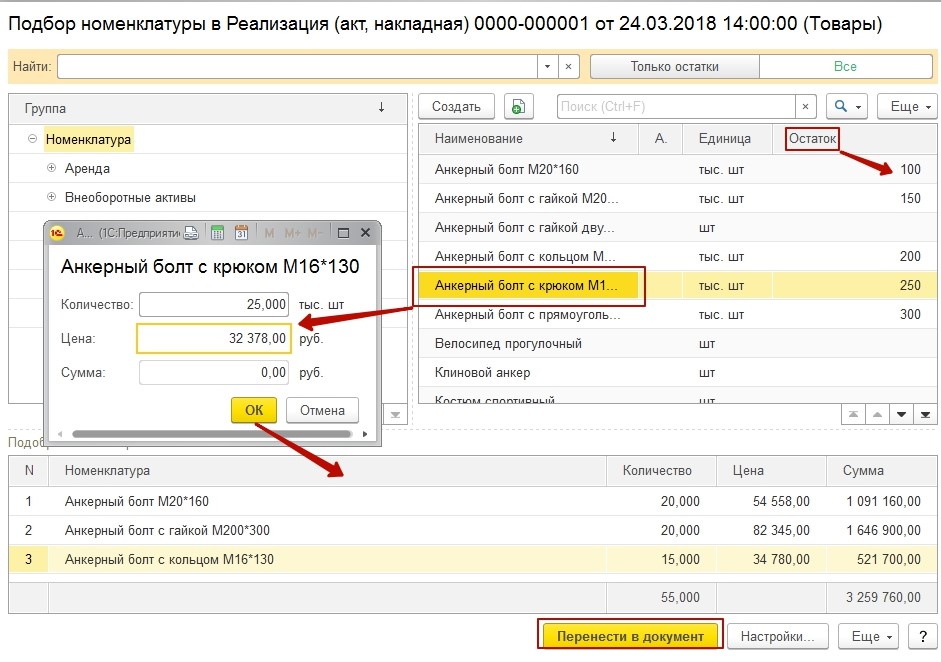941x662 pixels.
Task: Open the Еще menu above the item list
Action: 906,107
